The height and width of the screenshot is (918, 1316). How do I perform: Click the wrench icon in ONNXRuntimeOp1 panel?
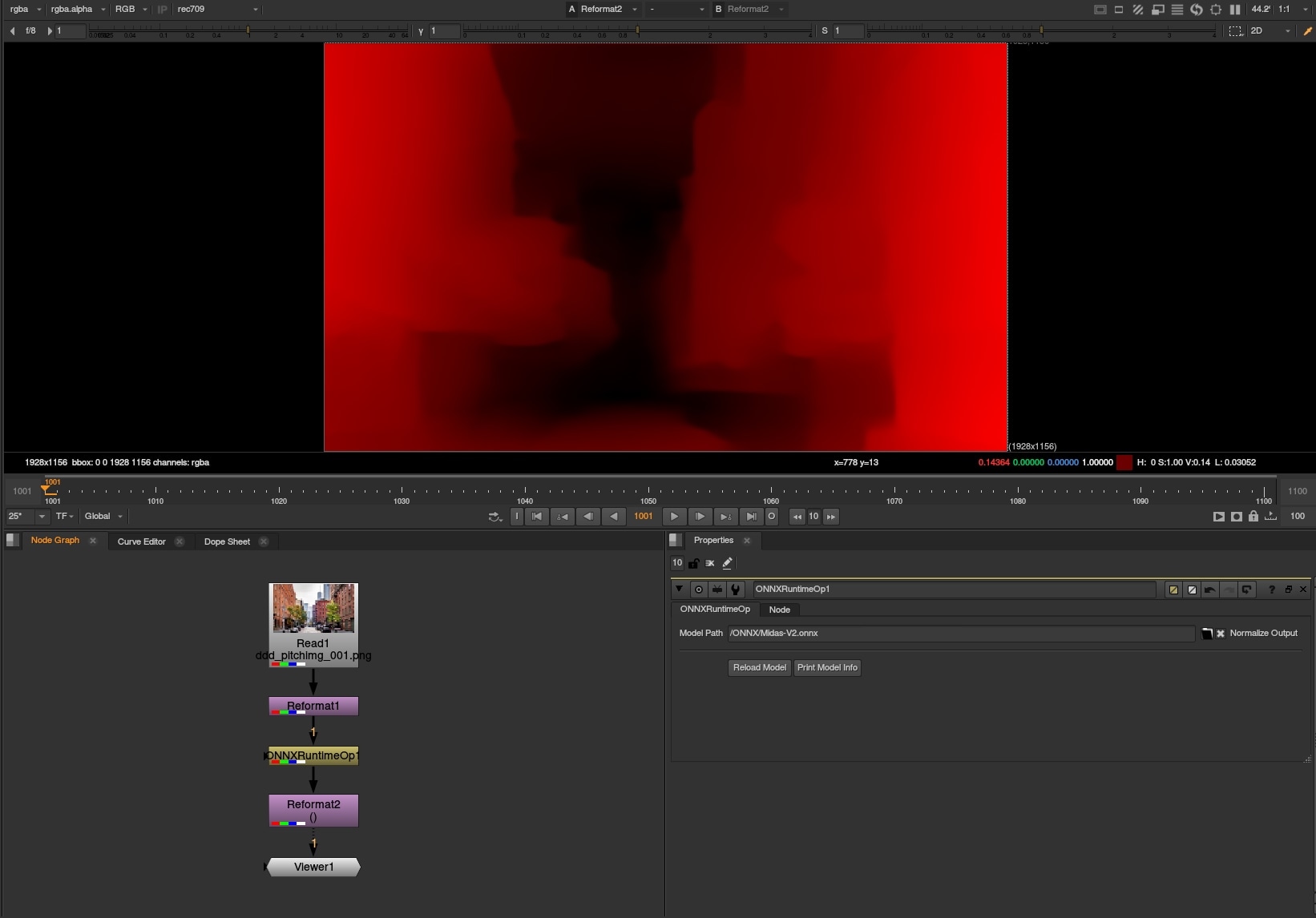(x=736, y=590)
